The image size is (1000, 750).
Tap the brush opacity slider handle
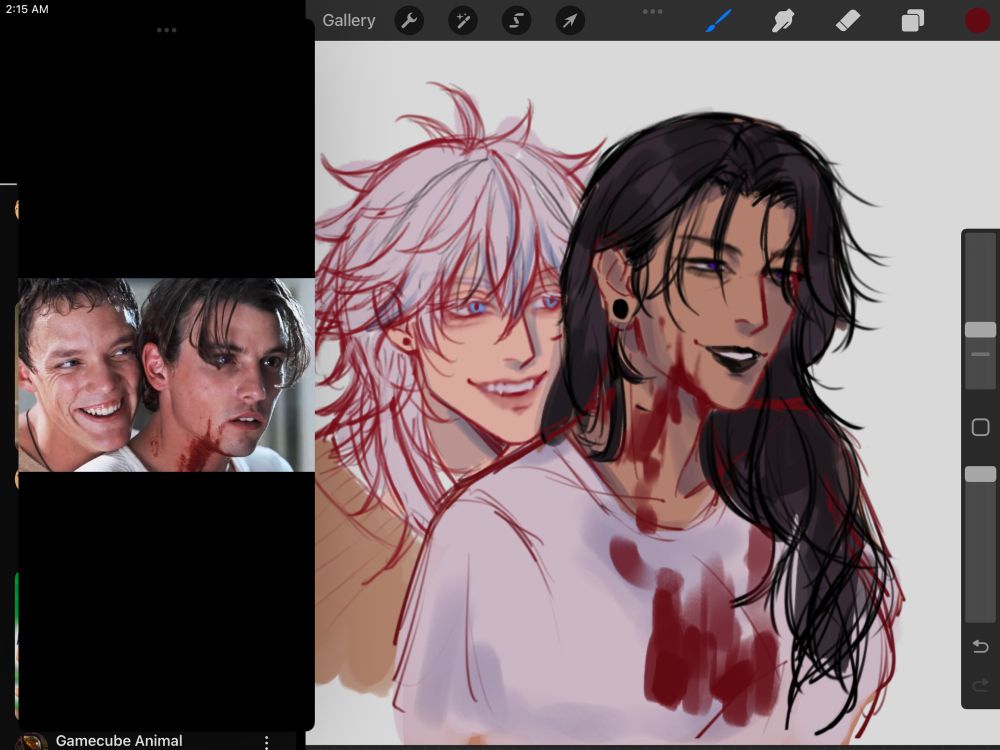pos(980,474)
